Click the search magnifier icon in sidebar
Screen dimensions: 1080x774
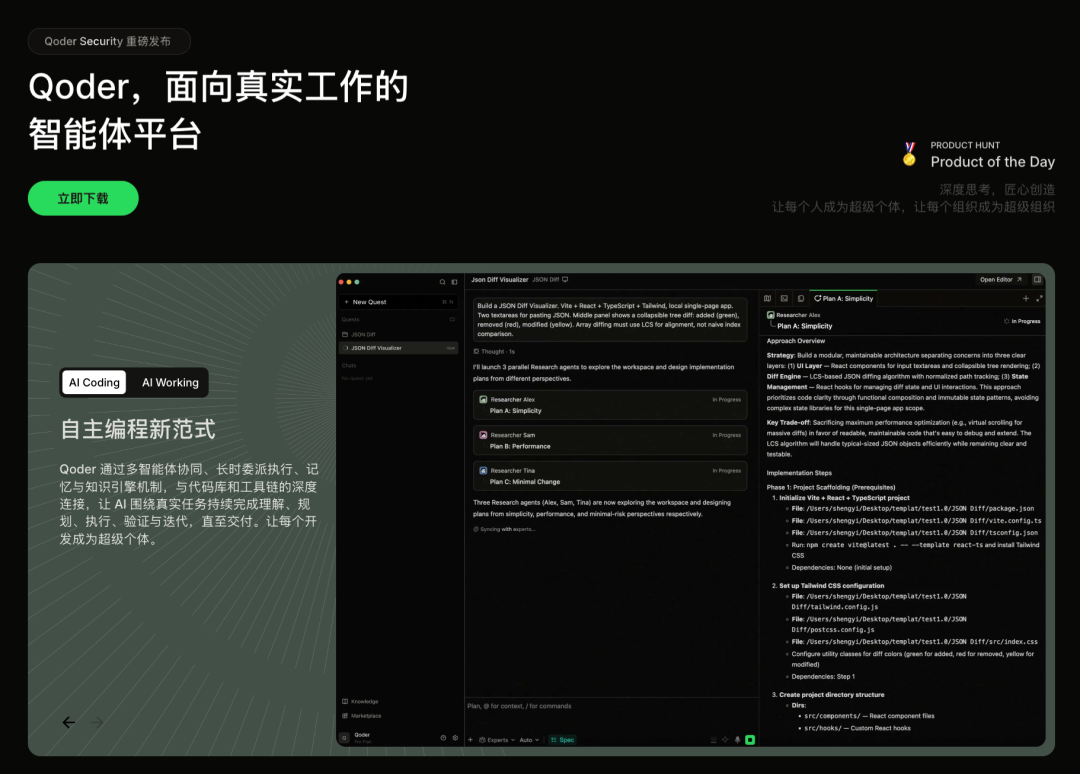(x=442, y=282)
